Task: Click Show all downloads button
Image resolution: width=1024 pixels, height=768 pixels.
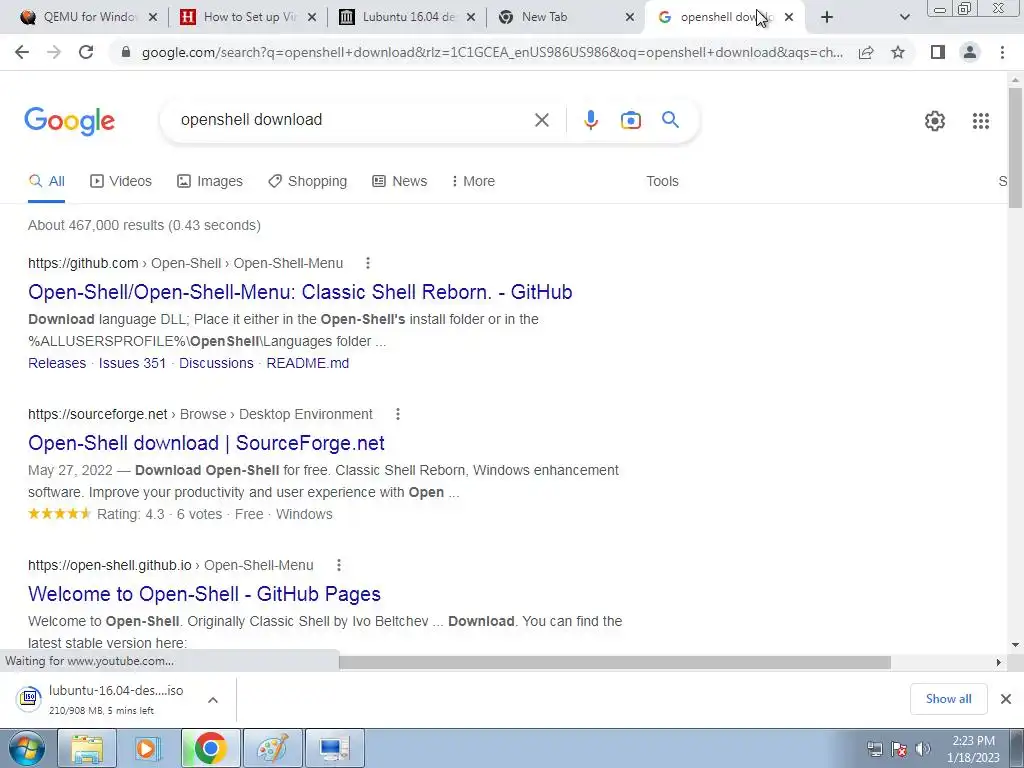Action: pos(948,699)
